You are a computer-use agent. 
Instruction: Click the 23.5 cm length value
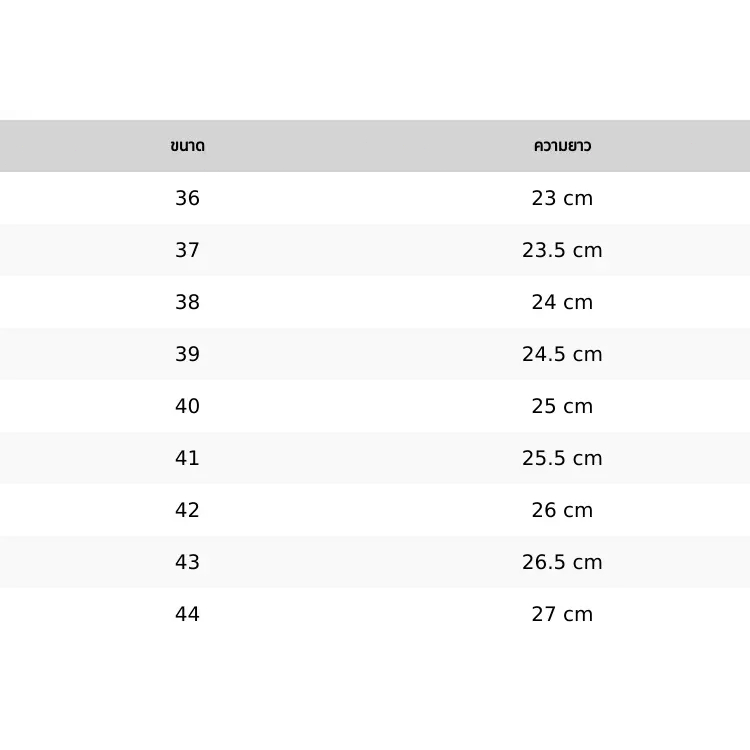562,250
